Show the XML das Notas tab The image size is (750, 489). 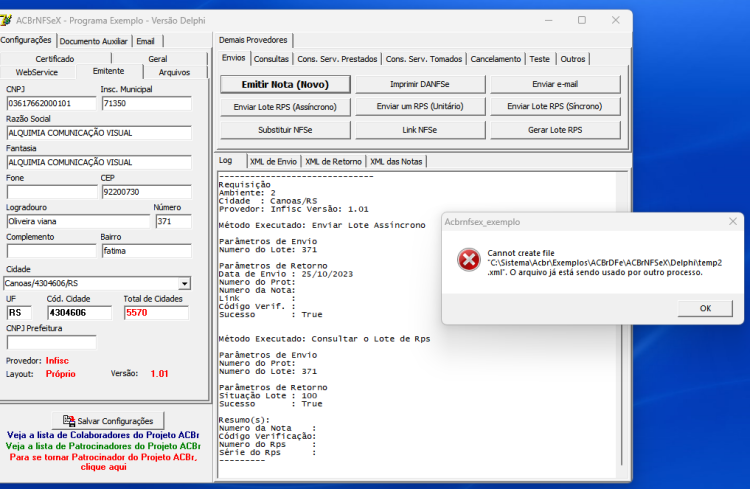tap(396, 162)
